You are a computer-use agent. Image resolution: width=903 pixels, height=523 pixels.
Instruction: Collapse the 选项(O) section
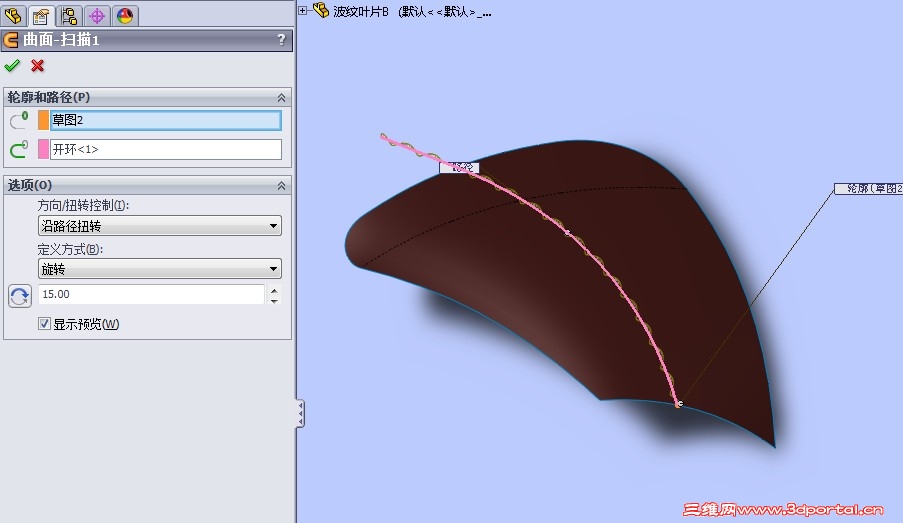click(281, 185)
